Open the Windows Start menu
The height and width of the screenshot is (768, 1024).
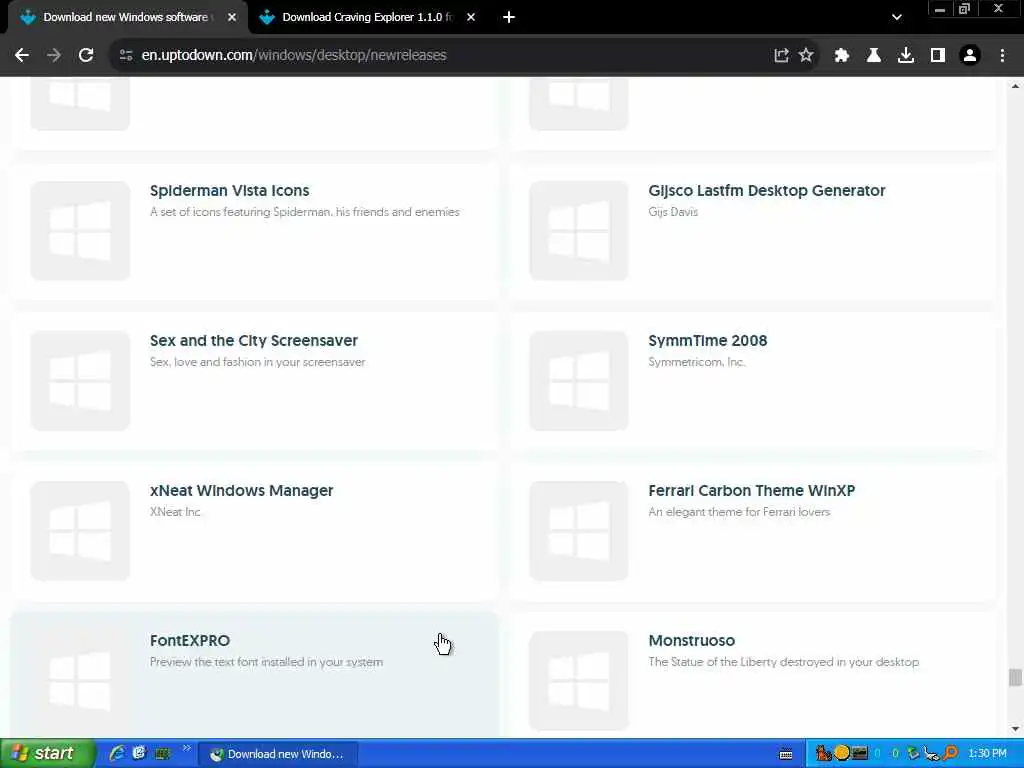point(47,754)
